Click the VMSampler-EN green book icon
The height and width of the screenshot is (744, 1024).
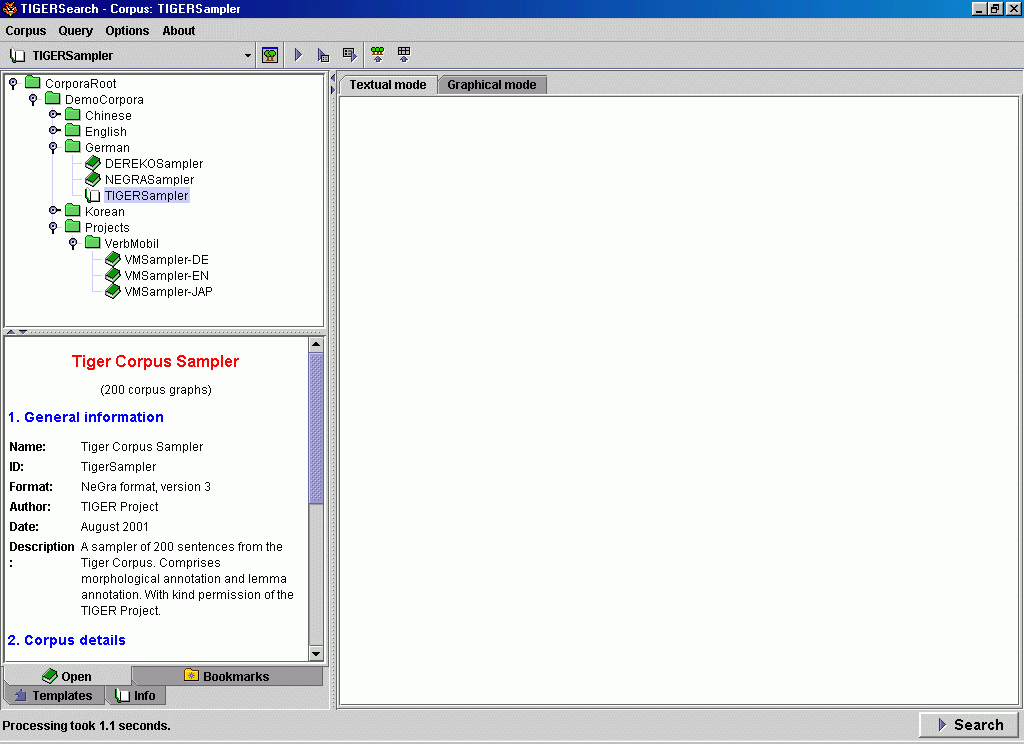coord(113,275)
